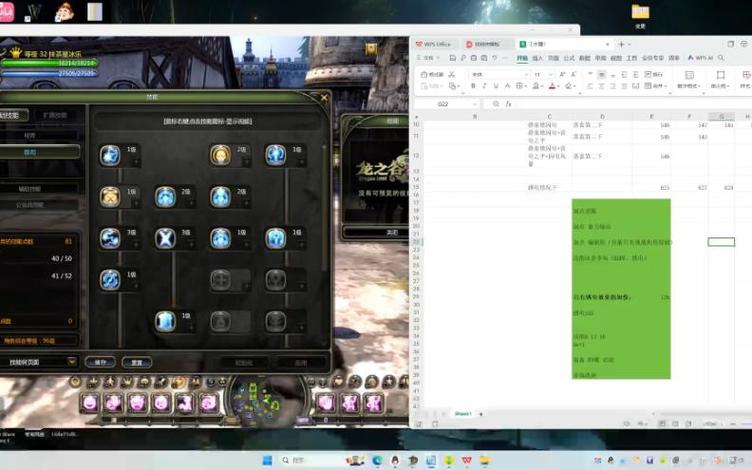
Task: Click the first pink skill on the hotbar
Action: click(89, 402)
